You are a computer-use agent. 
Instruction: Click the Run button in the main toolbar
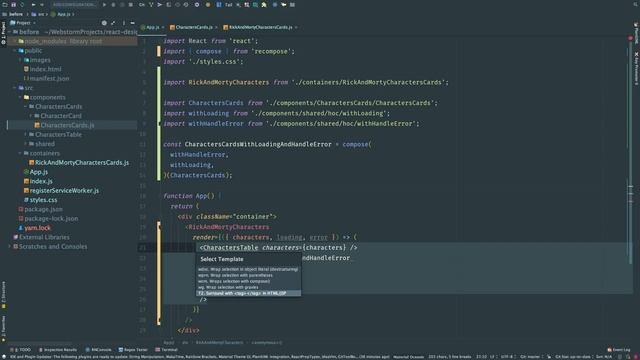pyautogui.click(x=104, y=4)
